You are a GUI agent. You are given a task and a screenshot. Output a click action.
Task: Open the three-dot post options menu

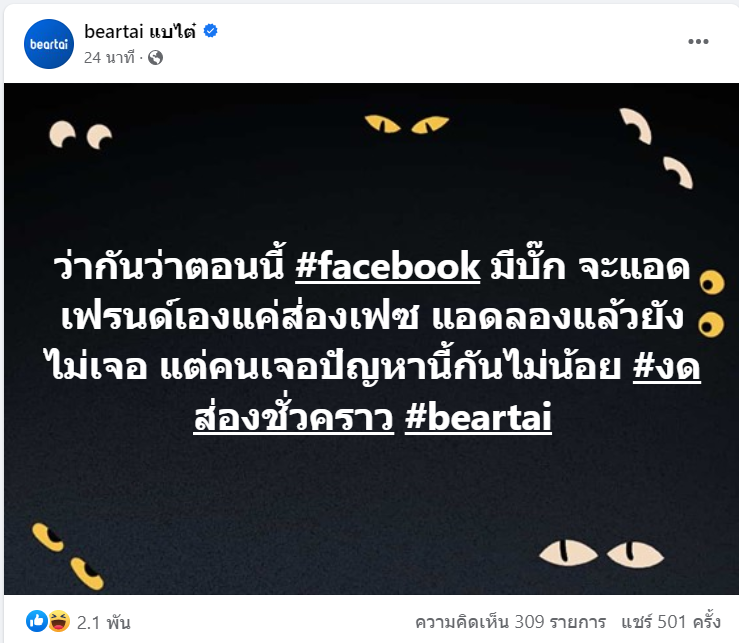[x=698, y=41]
